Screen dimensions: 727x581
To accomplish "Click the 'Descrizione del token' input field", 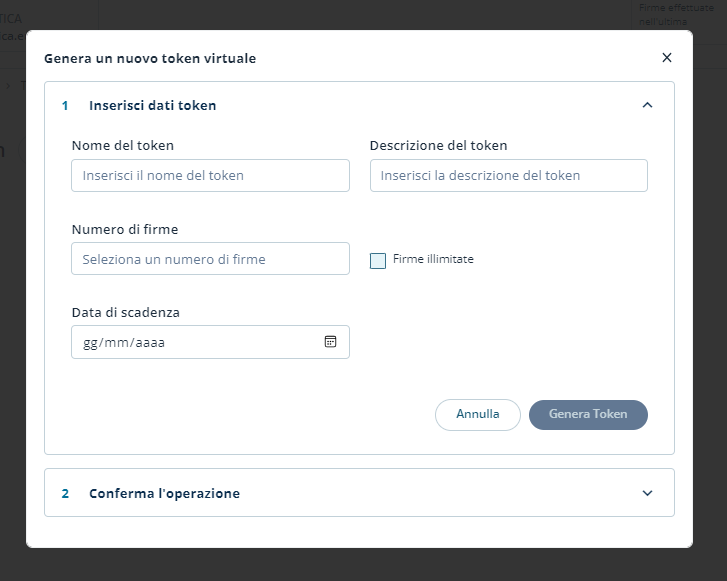I will pos(508,175).
